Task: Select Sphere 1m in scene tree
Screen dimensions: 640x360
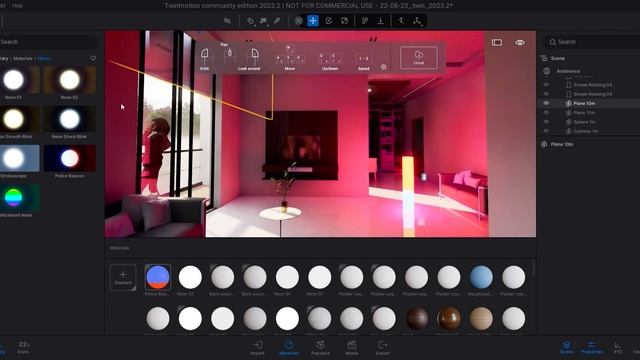Action: (584, 122)
